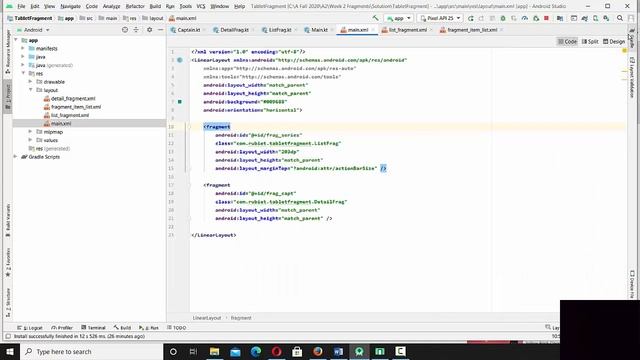Hide the Project panel with minus icon
This screenshot has width=640, height=360.
point(160,30)
